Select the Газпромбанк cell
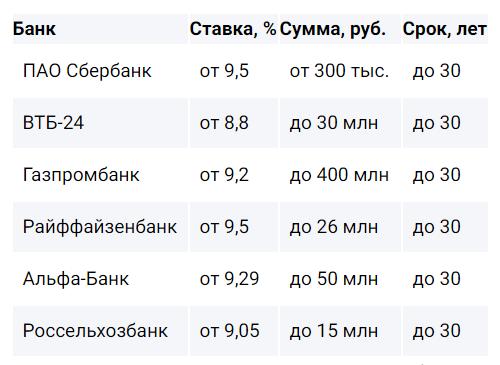The image size is (500, 365). pyautogui.click(x=100, y=175)
